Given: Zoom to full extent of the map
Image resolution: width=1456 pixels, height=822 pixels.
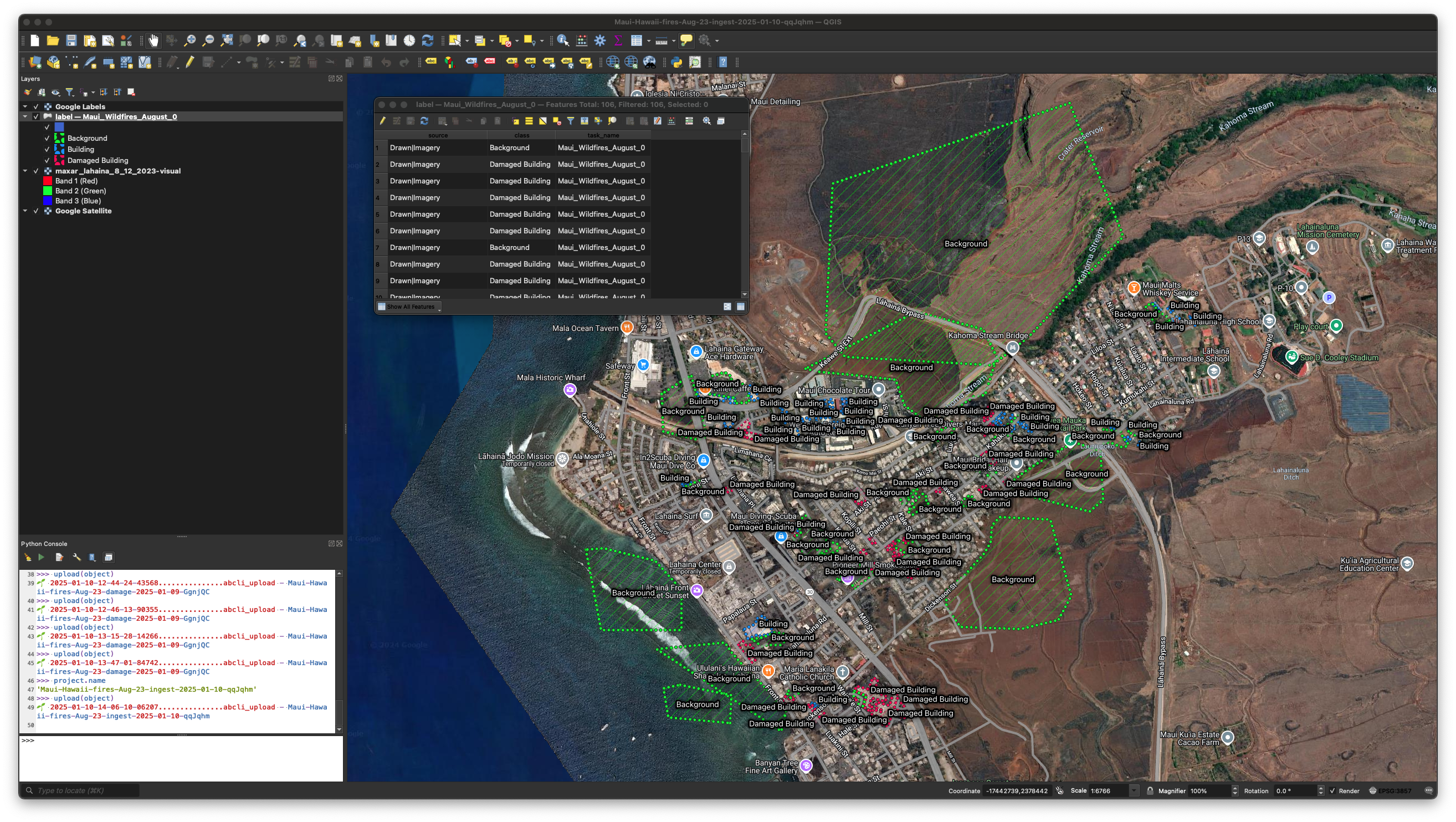Looking at the screenshot, I should click(227, 40).
